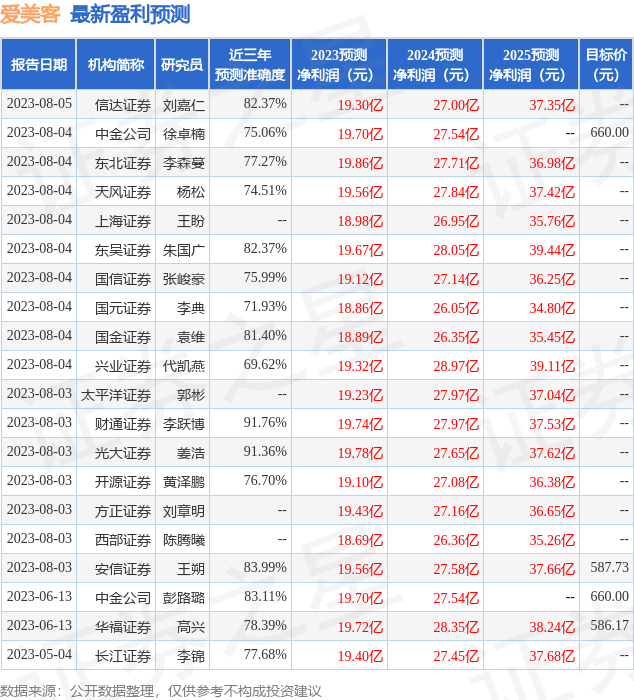Click the 37.35亿 profit value
The height and width of the screenshot is (700, 634).
tap(552, 105)
